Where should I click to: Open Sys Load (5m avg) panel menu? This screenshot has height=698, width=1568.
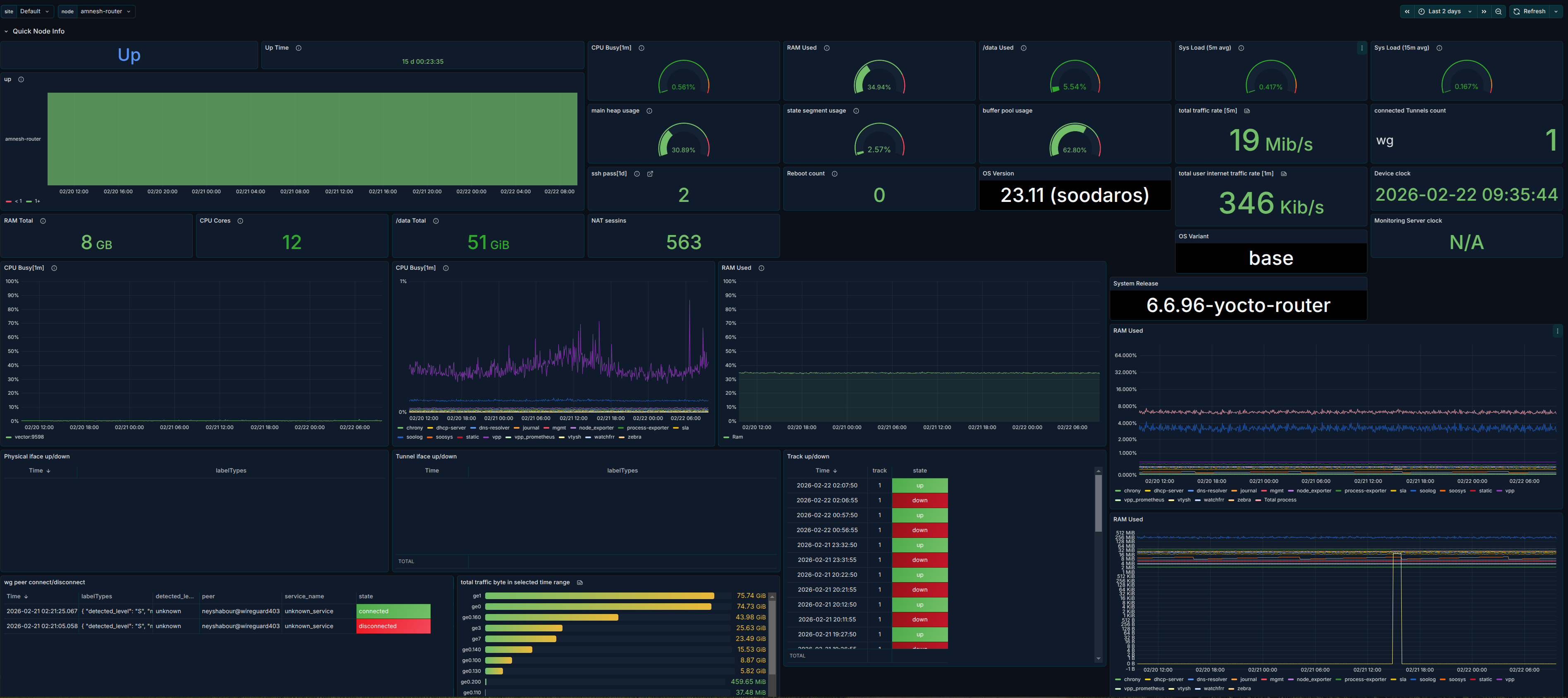click(x=1362, y=48)
